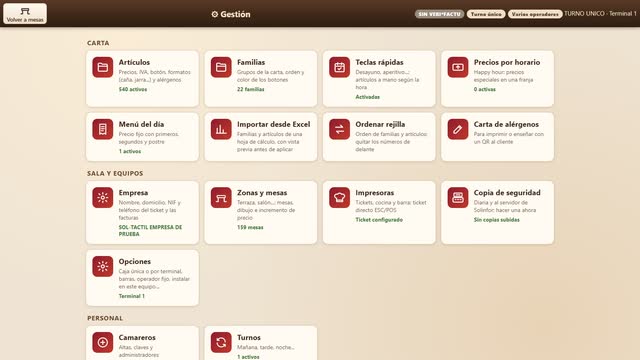
Task: Click the 'Activadas' status text
Action: click(x=367, y=97)
